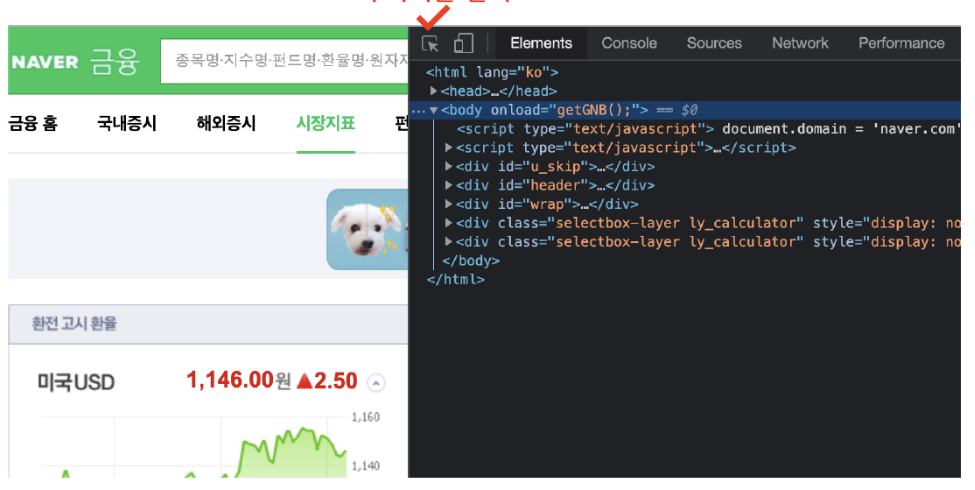Image resolution: width=975 pixels, height=490 pixels.
Task: Click the getGNB(); onload attribute value
Action: pyautogui.click(x=593, y=110)
